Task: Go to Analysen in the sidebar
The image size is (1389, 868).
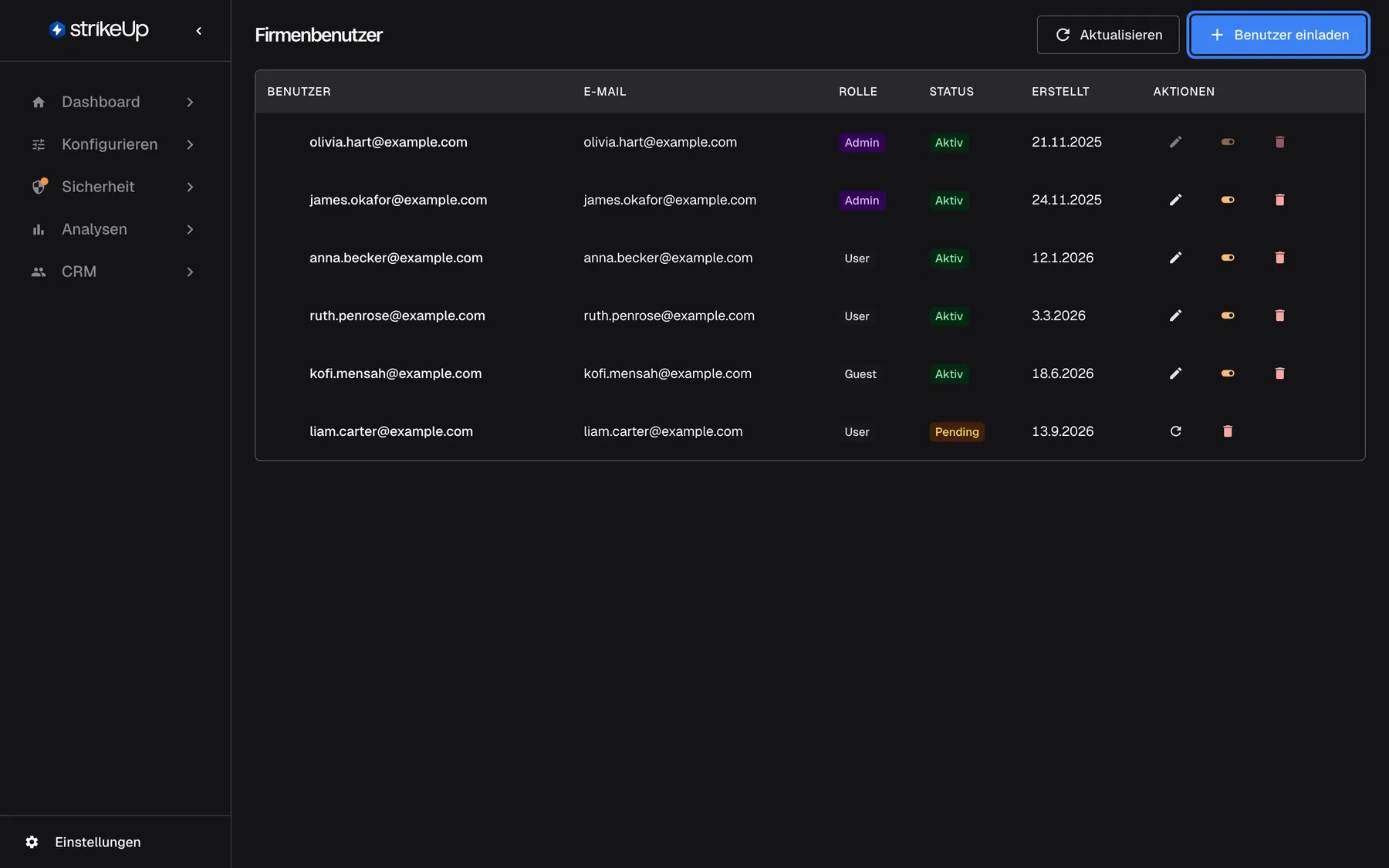Action: [114, 229]
